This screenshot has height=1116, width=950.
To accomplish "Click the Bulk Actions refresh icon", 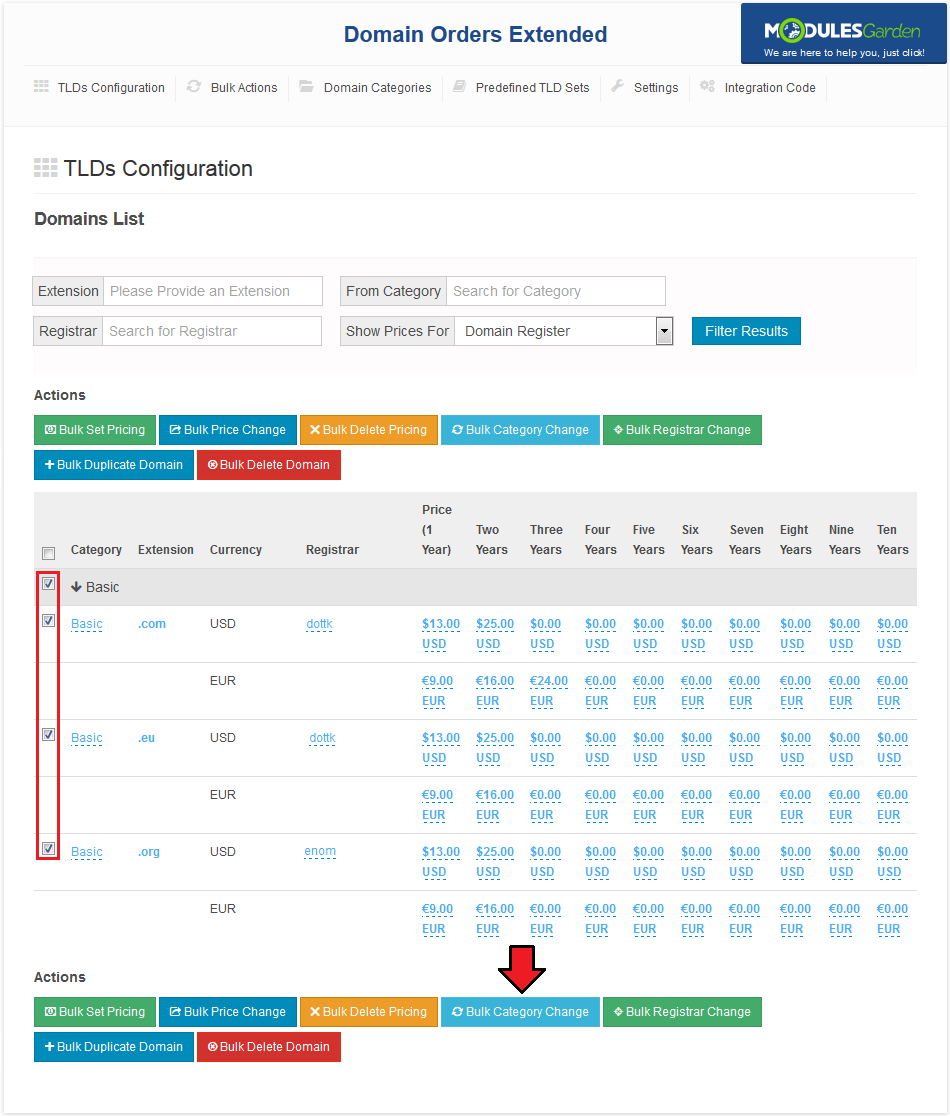I will [194, 87].
